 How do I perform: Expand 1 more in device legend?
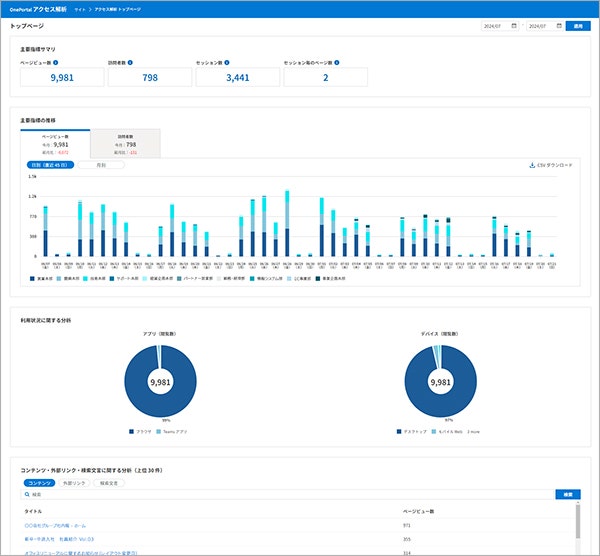point(474,432)
